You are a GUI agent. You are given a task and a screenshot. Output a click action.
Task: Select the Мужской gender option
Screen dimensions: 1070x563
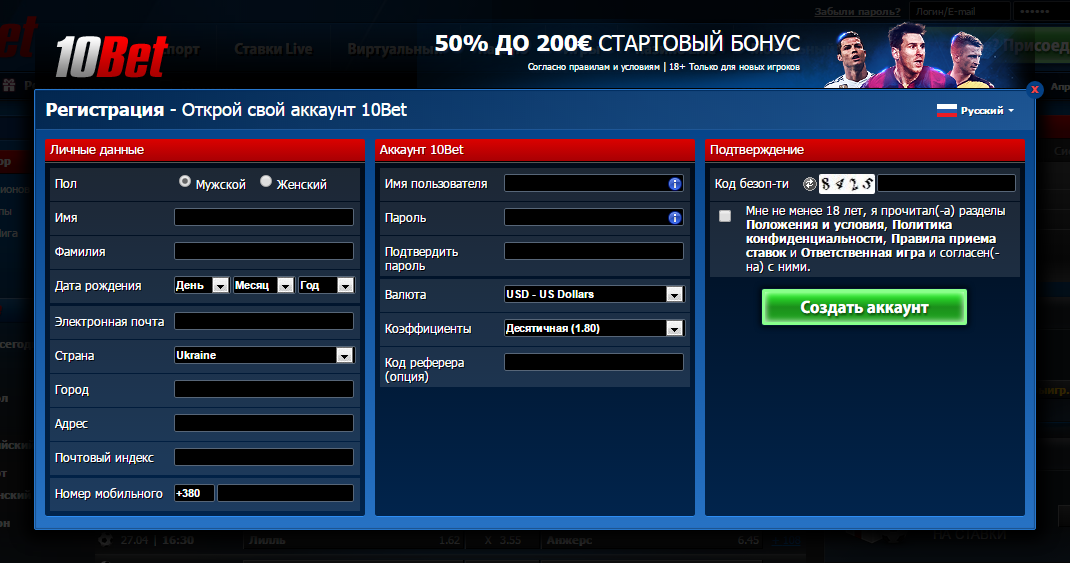click(184, 181)
